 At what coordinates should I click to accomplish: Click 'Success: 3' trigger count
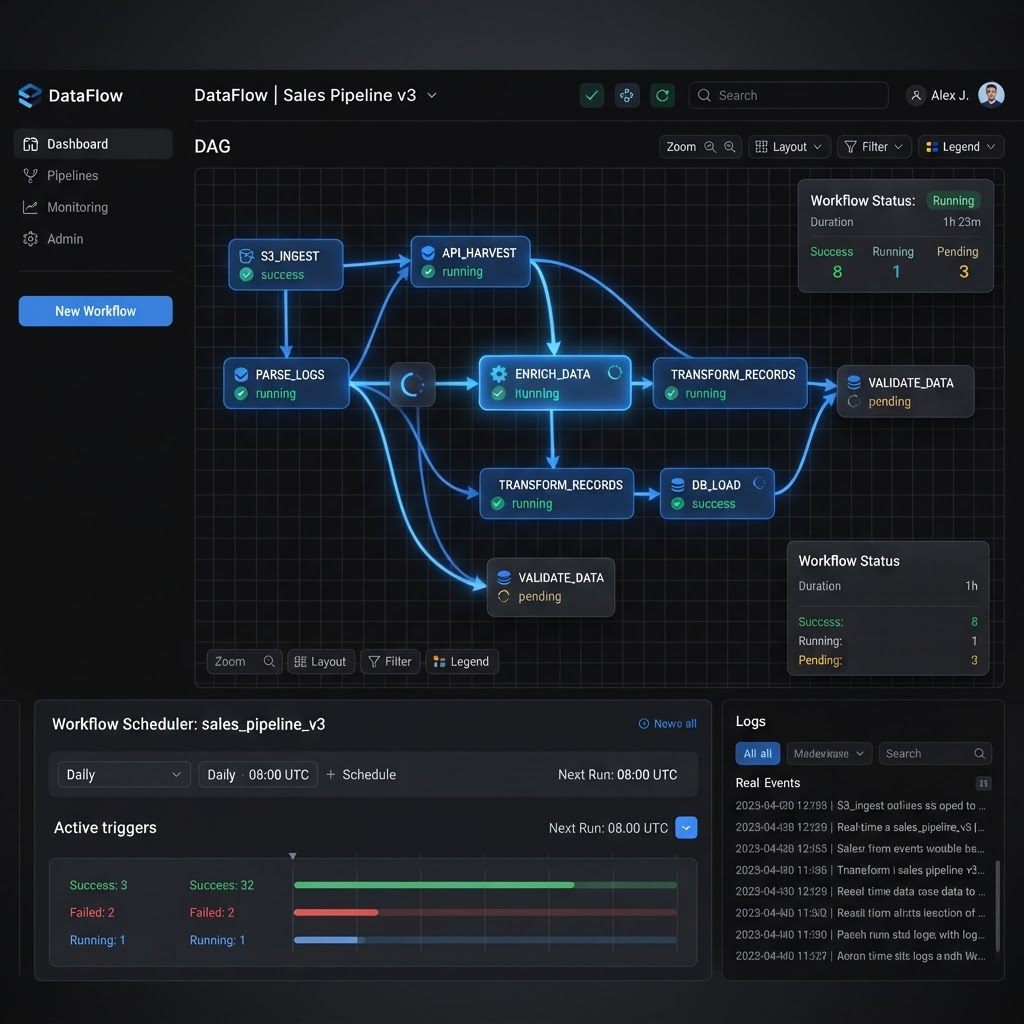coord(99,885)
